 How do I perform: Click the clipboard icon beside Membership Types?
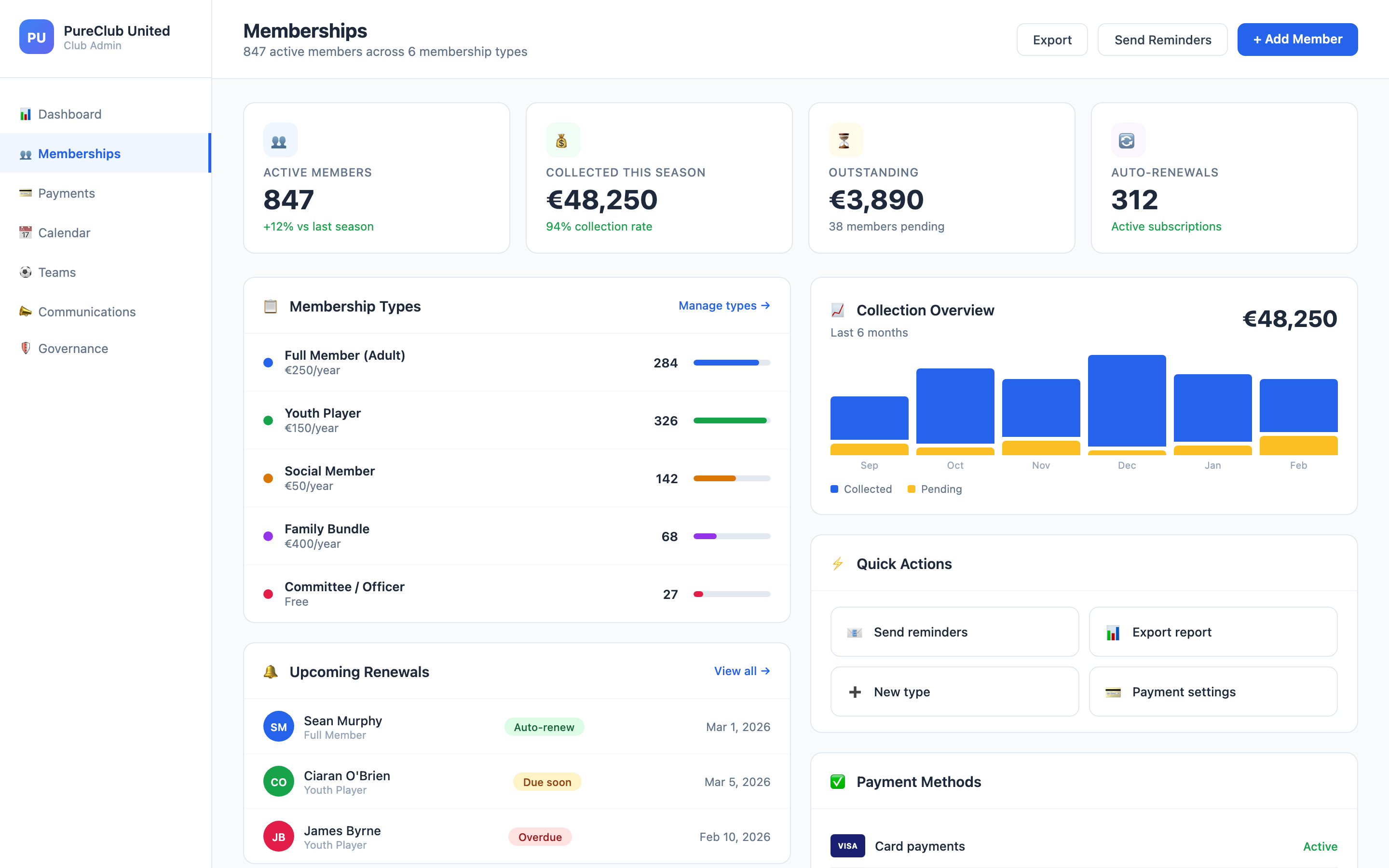coord(271,307)
